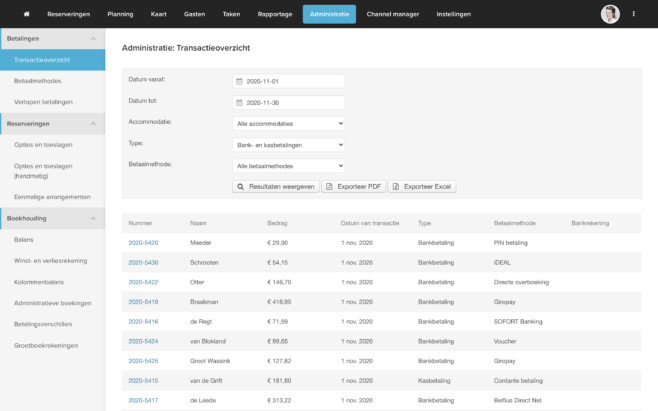
Task: Collapse the Betalingen sidebar section
Action: [93, 38]
